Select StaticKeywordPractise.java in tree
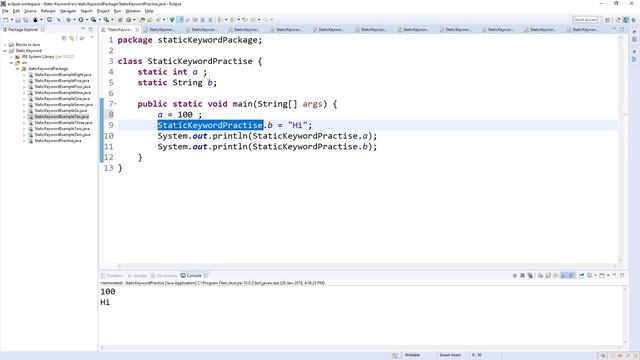The width and height of the screenshot is (640, 360). click(x=58, y=140)
